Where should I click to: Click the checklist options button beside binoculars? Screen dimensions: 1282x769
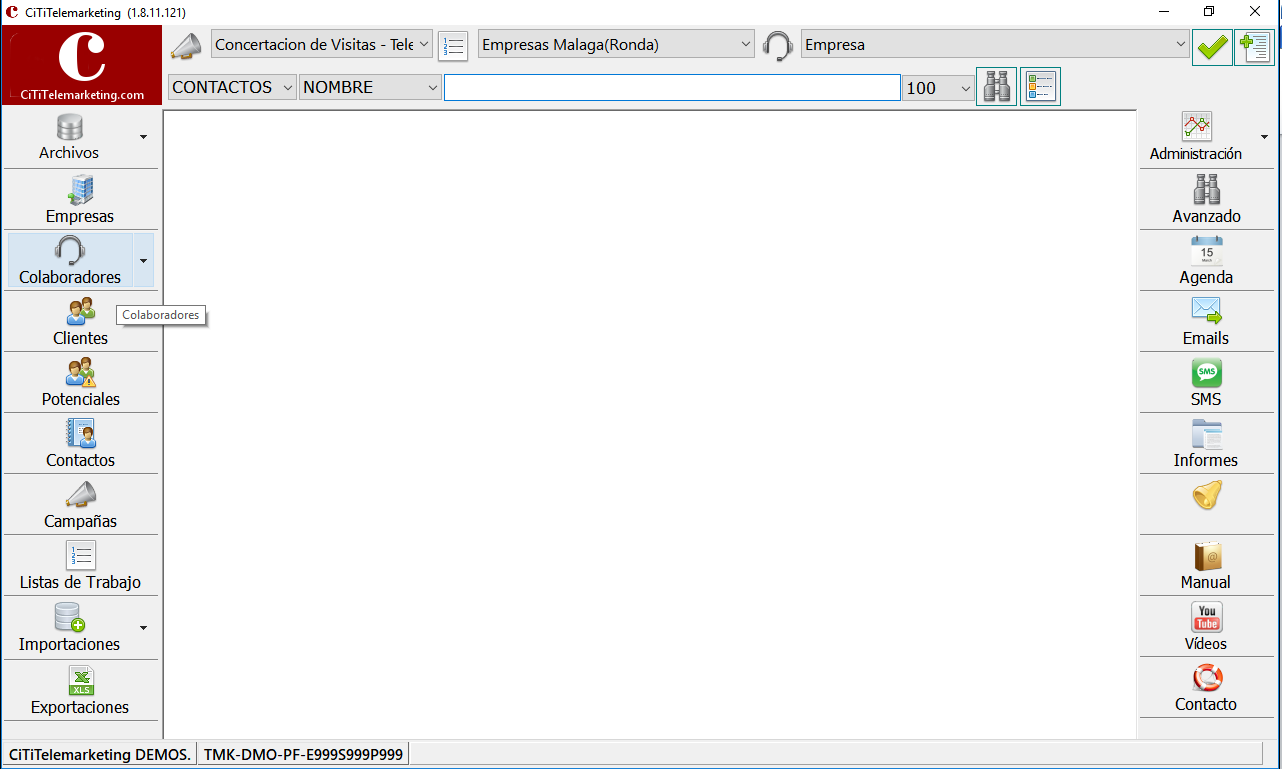[1040, 87]
